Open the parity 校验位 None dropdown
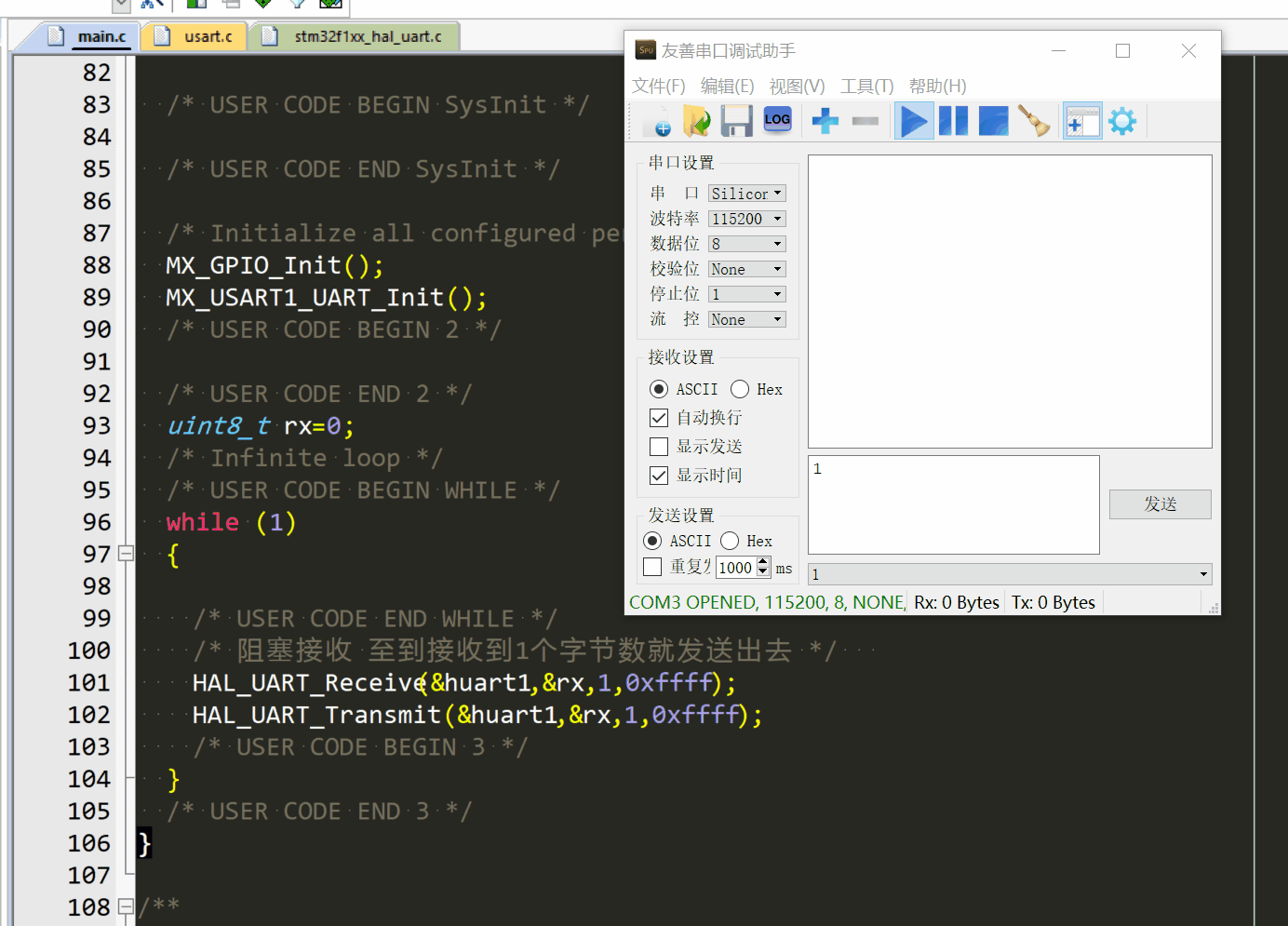 tap(747, 269)
